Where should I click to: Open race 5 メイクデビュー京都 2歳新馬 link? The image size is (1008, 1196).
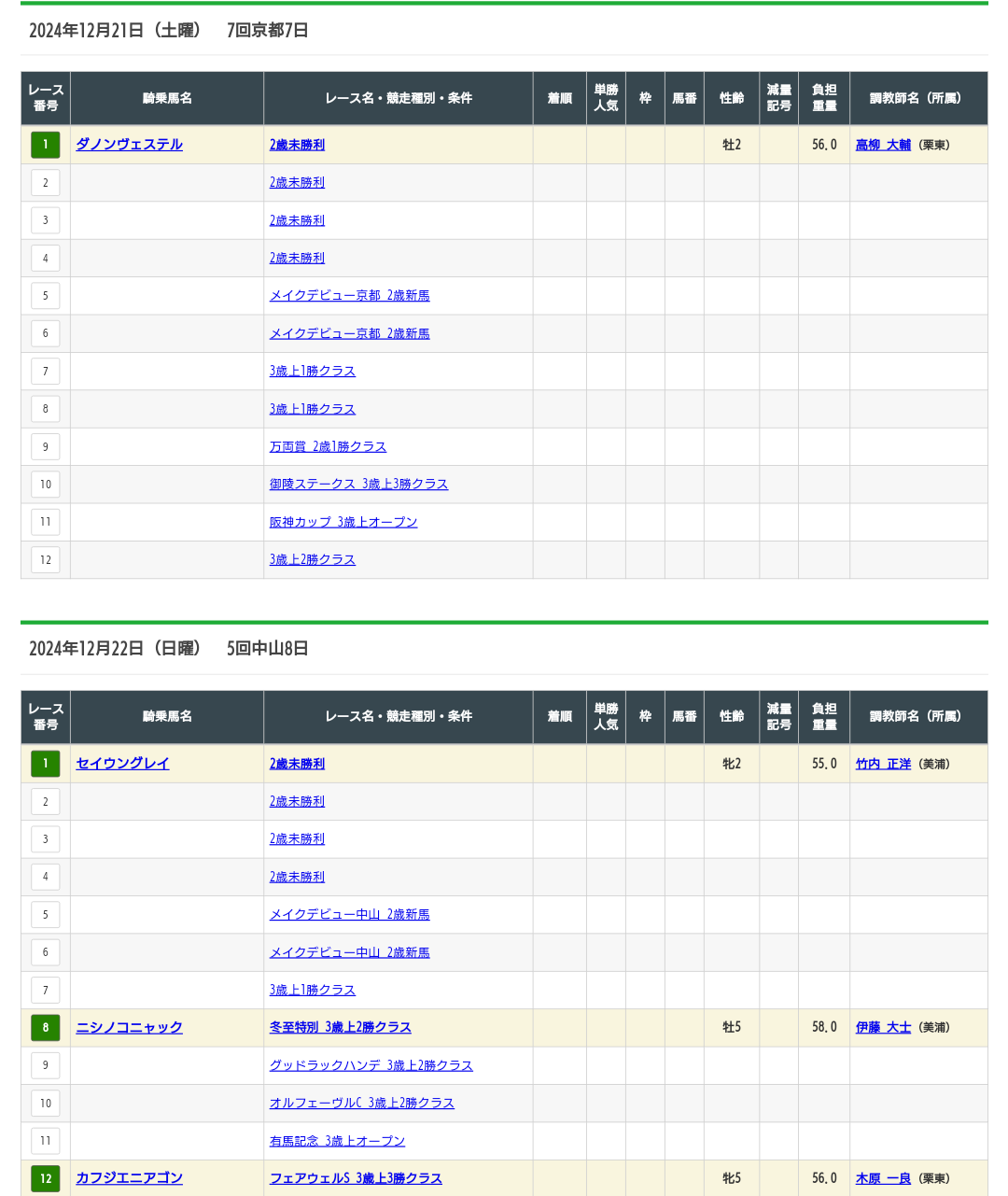349,296
